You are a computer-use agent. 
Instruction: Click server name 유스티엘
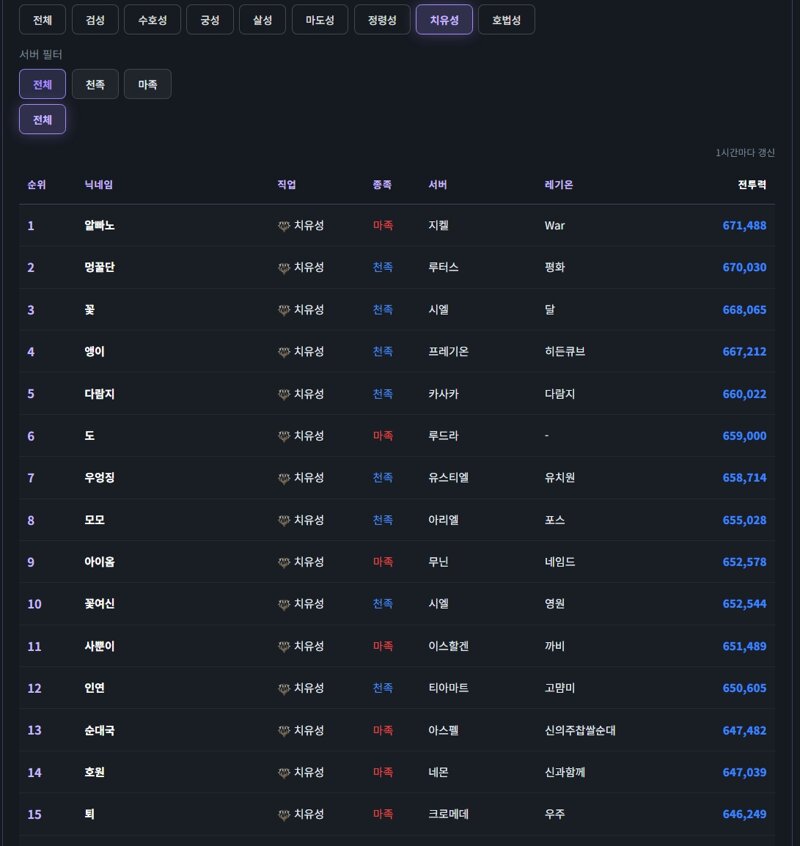pos(448,477)
